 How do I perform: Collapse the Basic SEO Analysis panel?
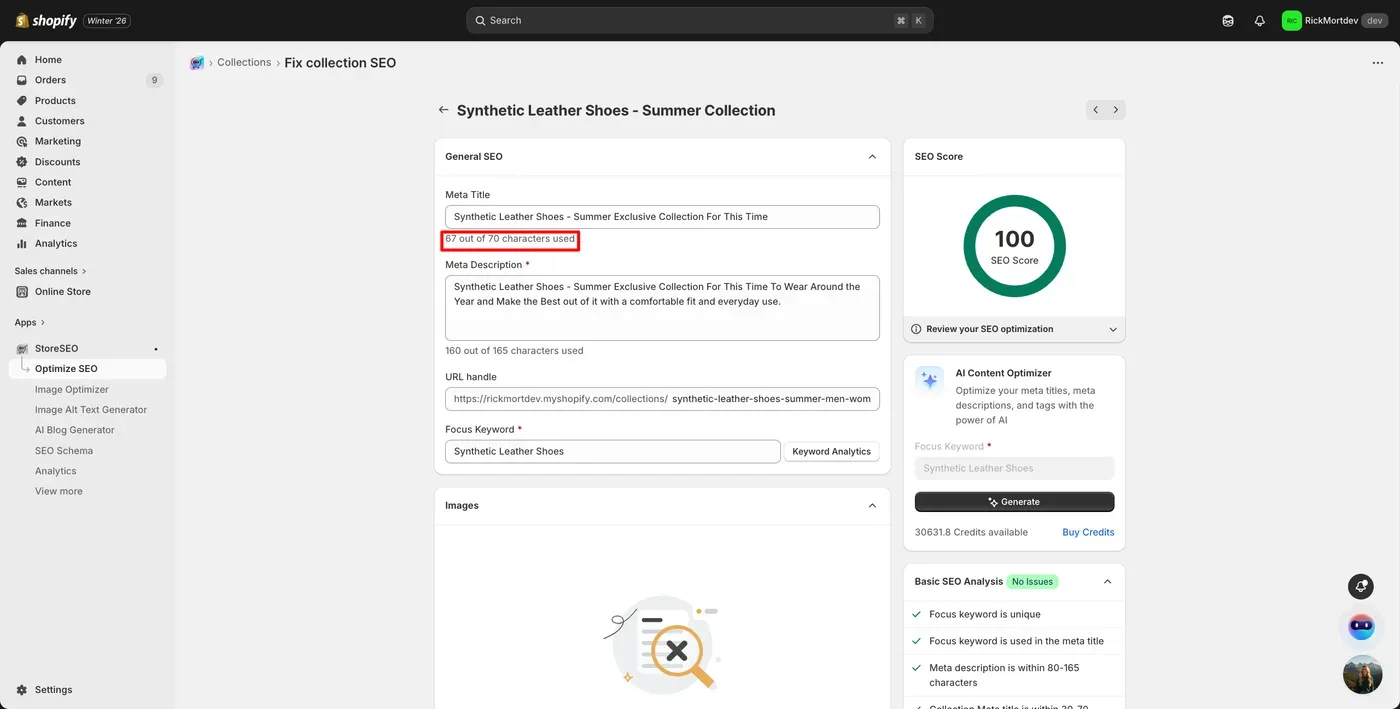tap(1107, 582)
